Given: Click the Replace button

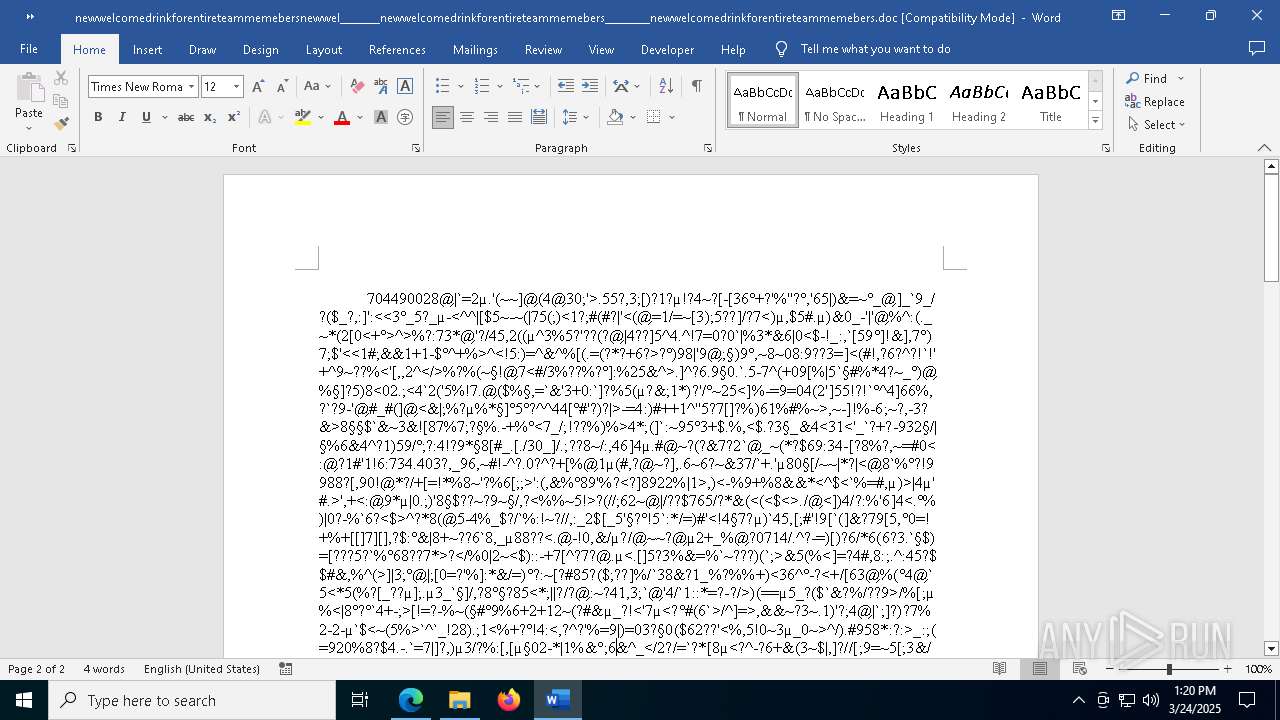Looking at the screenshot, I should tap(1155, 101).
